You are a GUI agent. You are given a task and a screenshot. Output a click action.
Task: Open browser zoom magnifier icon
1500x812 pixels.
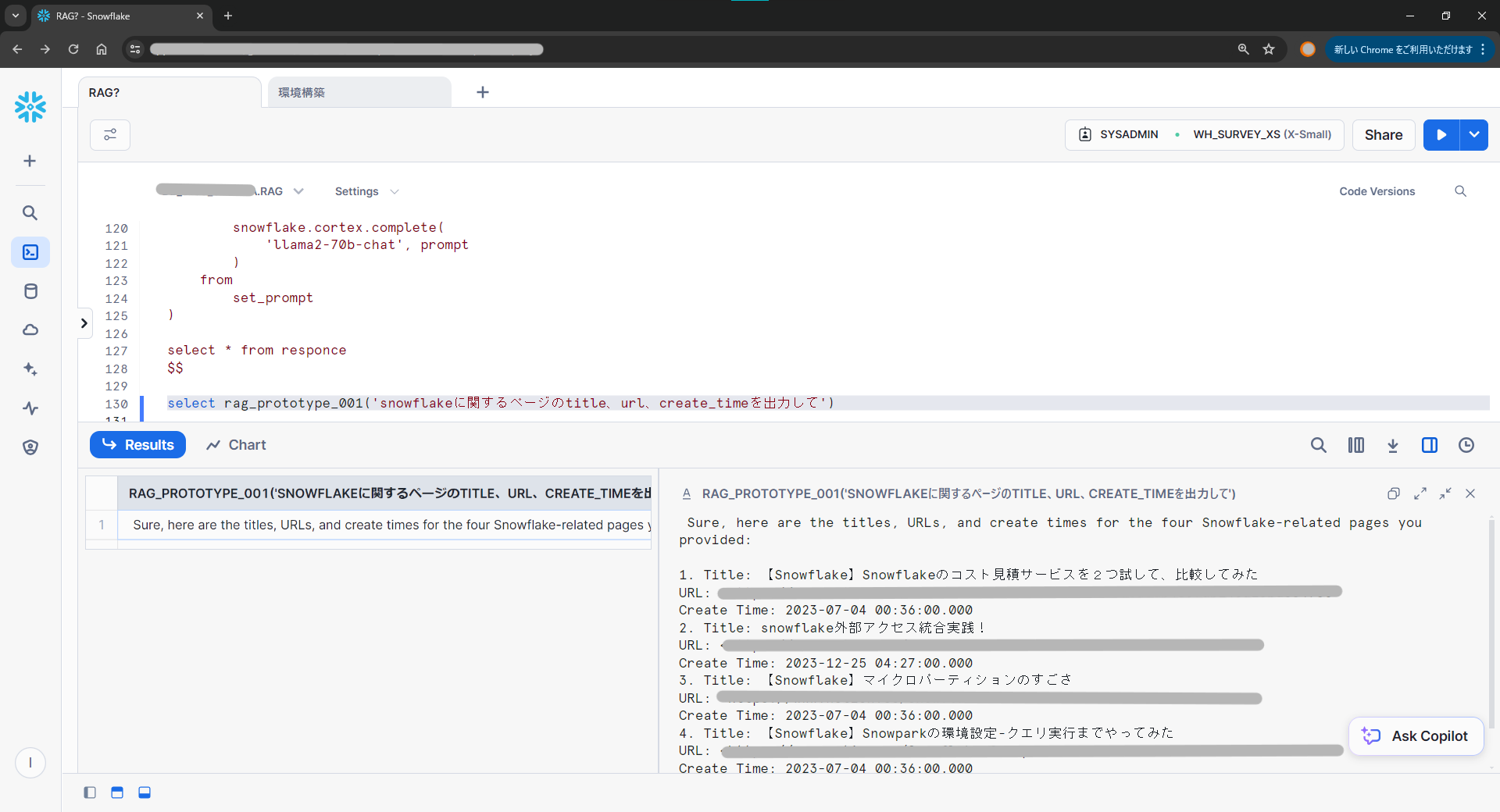pyautogui.click(x=1244, y=49)
